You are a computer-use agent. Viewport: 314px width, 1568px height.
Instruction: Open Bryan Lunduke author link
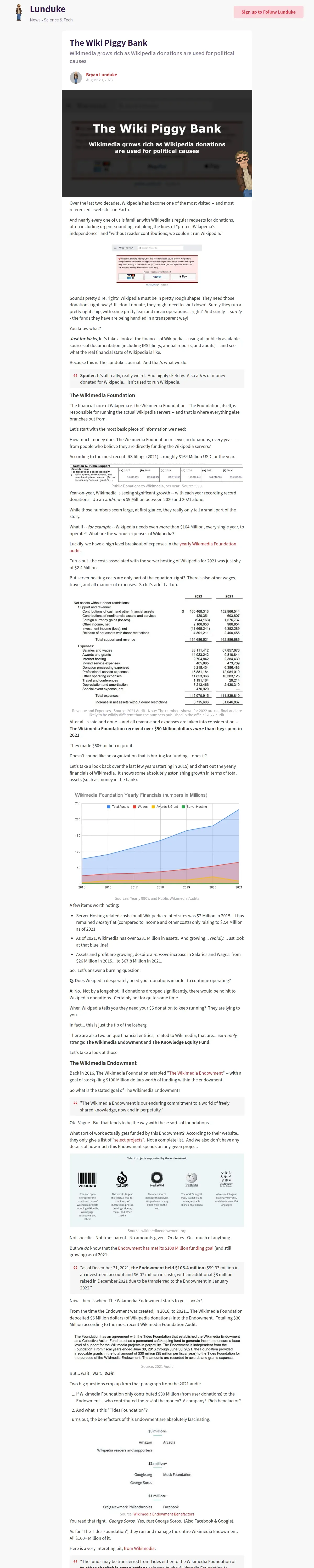pos(101,75)
